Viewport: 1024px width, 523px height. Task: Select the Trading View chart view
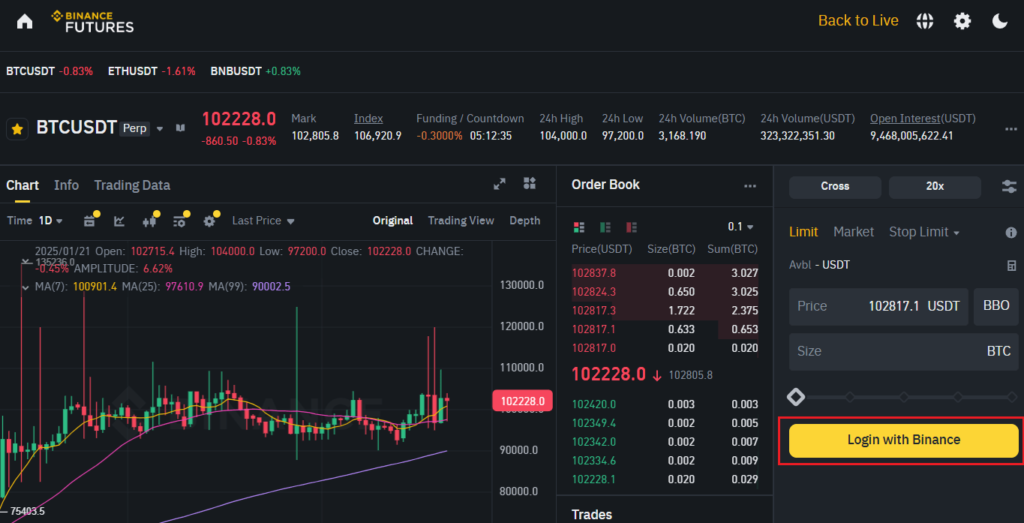coord(461,221)
